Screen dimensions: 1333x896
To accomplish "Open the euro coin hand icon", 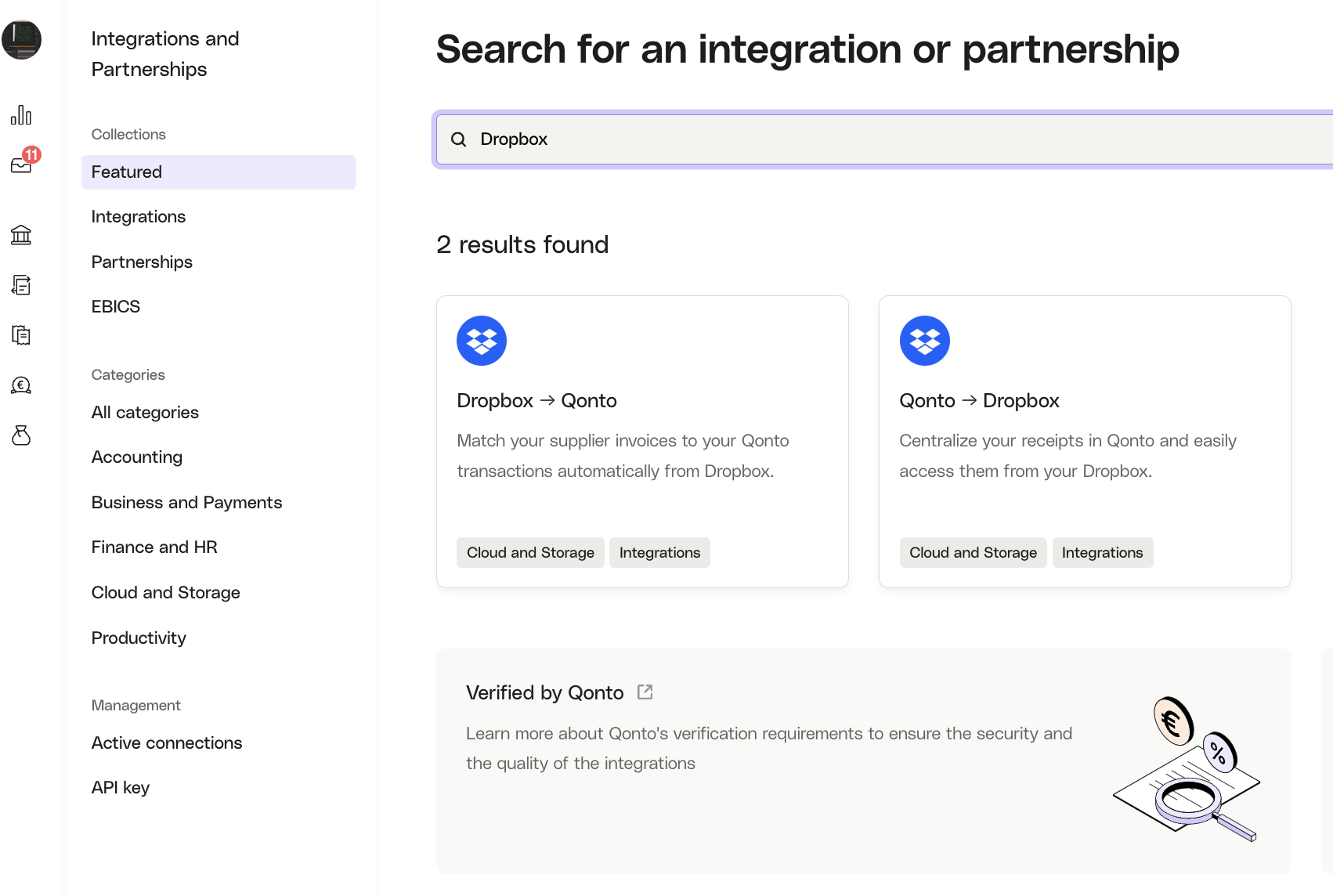I will tap(21, 385).
